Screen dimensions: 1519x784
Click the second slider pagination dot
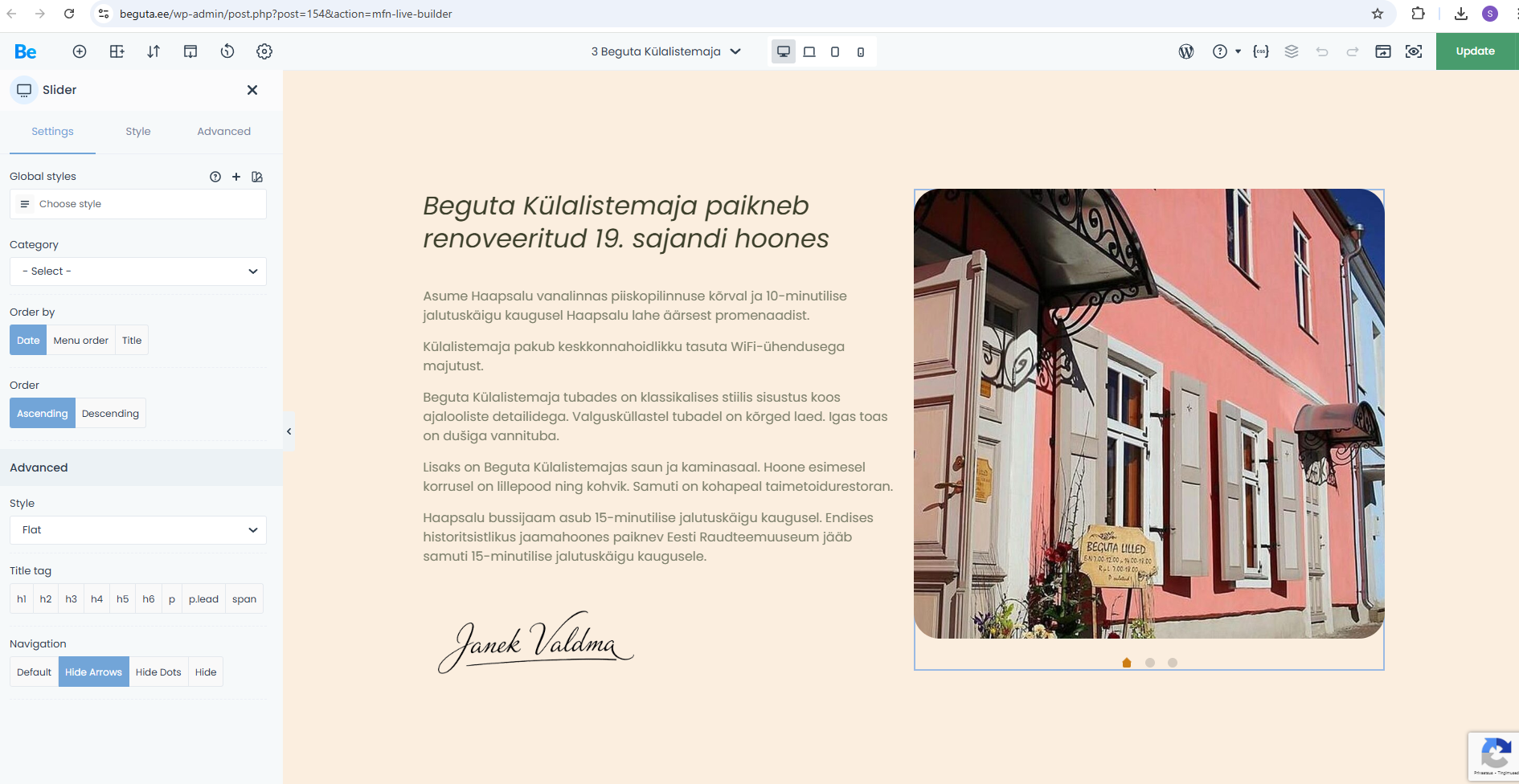click(x=1150, y=663)
